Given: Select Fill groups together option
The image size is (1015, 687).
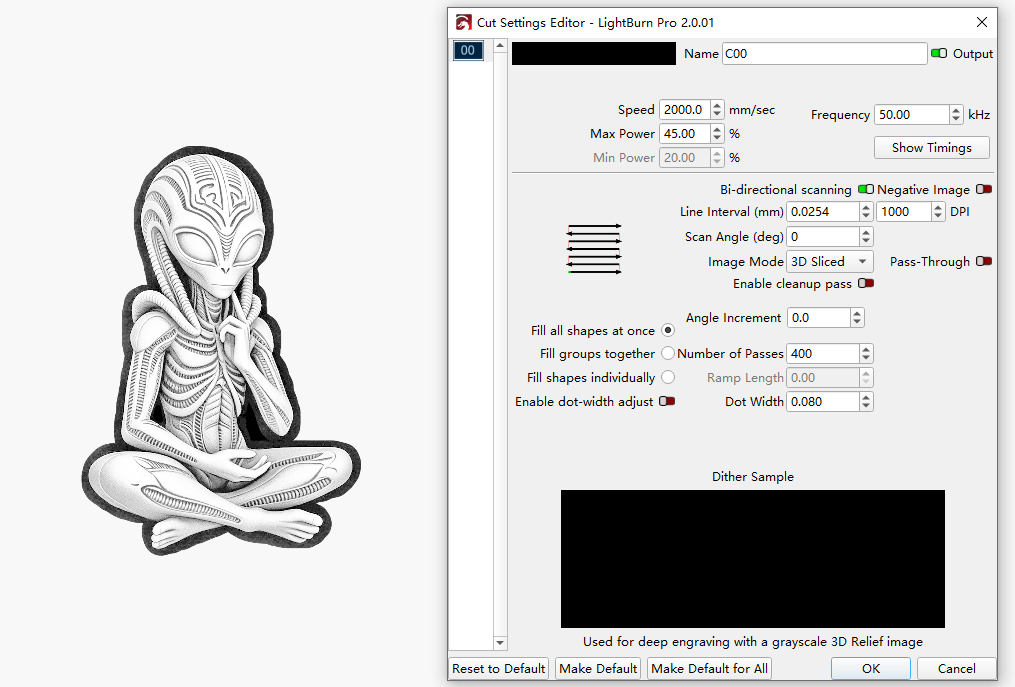Looking at the screenshot, I should point(668,354).
